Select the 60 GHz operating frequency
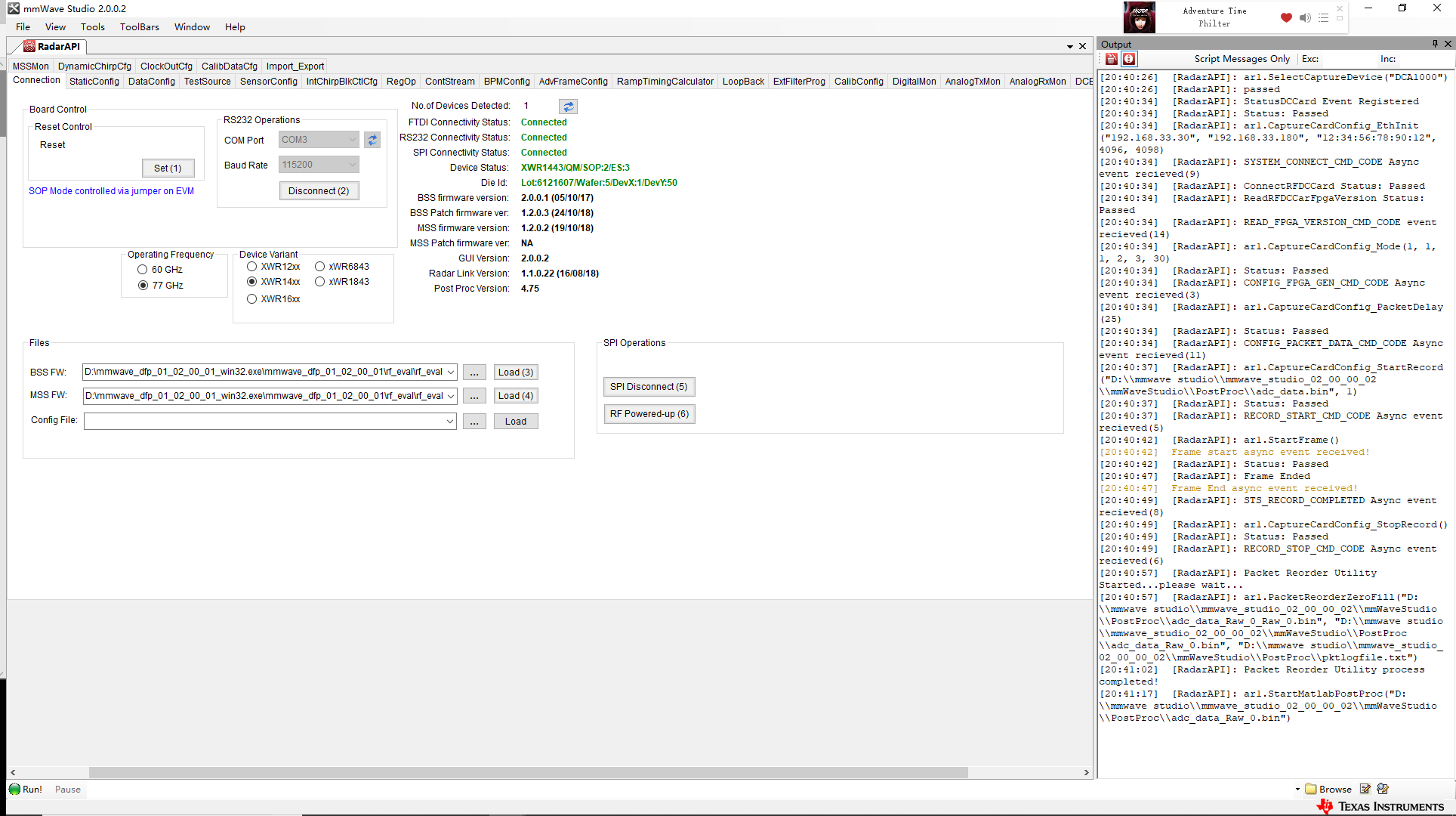This screenshot has width=1456, height=816. pos(143,270)
